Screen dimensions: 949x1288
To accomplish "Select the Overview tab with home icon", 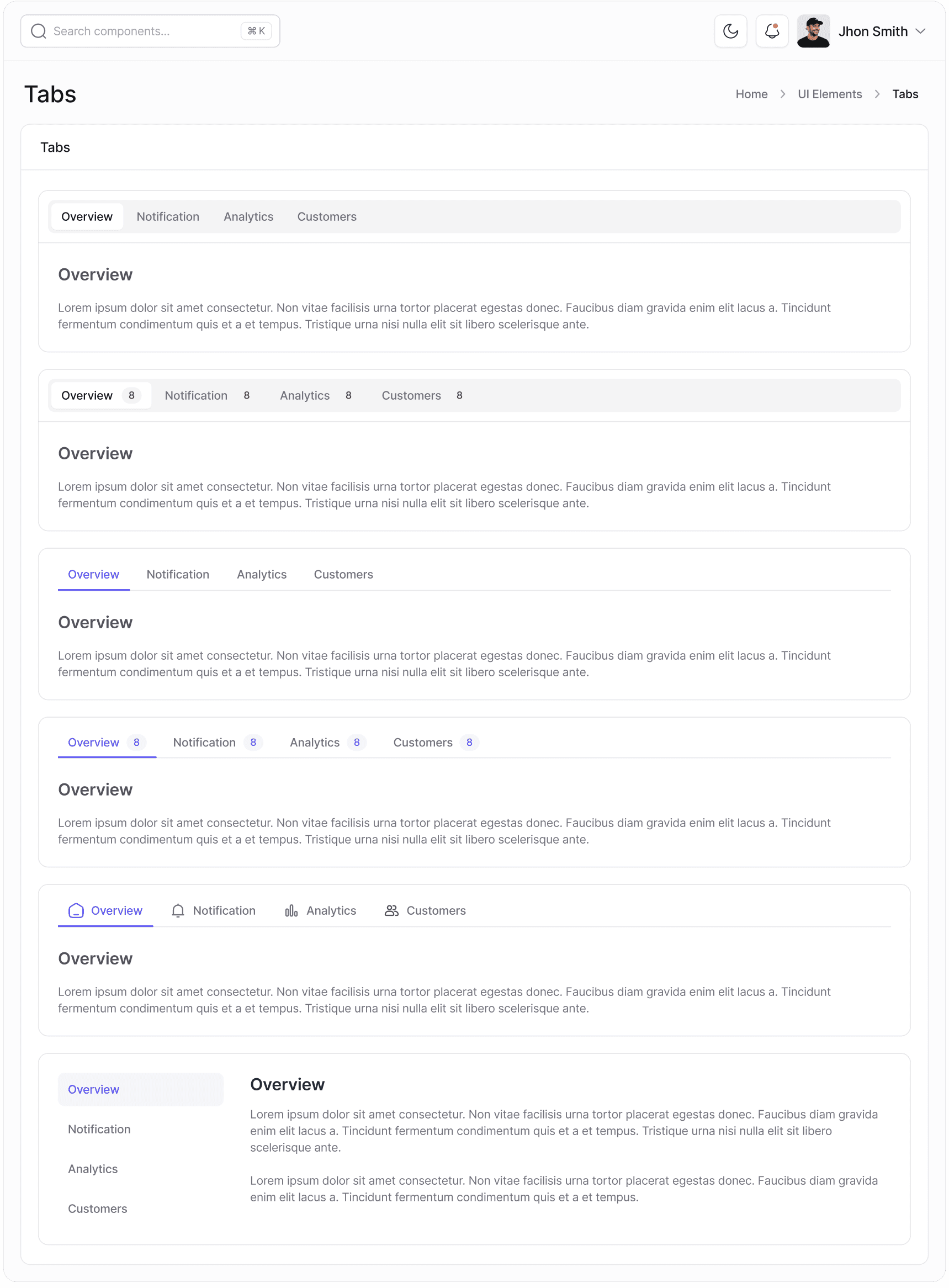I will (x=105, y=910).
